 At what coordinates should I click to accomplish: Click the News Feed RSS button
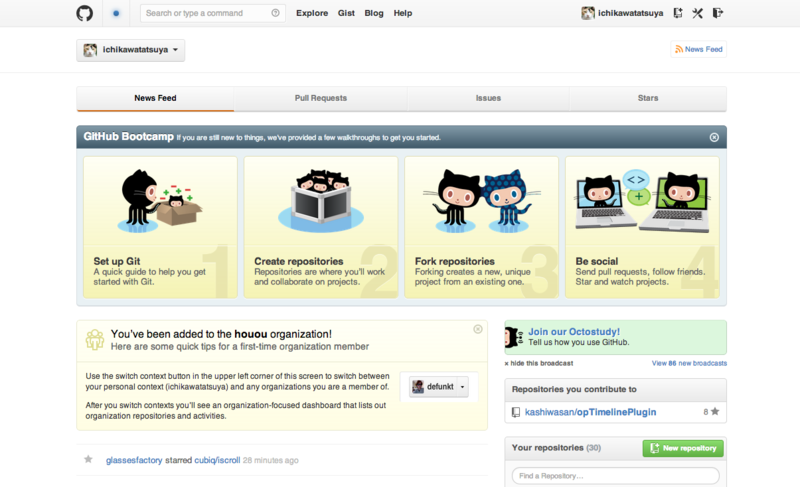(698, 49)
